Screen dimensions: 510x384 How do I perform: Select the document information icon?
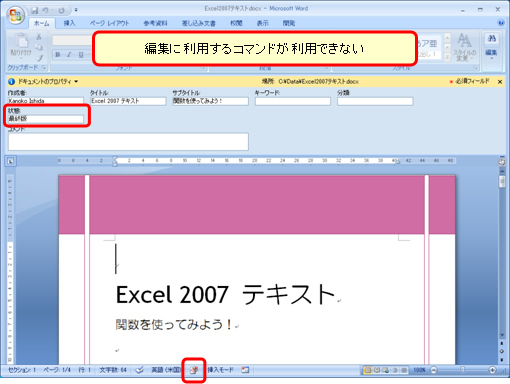coord(11,81)
